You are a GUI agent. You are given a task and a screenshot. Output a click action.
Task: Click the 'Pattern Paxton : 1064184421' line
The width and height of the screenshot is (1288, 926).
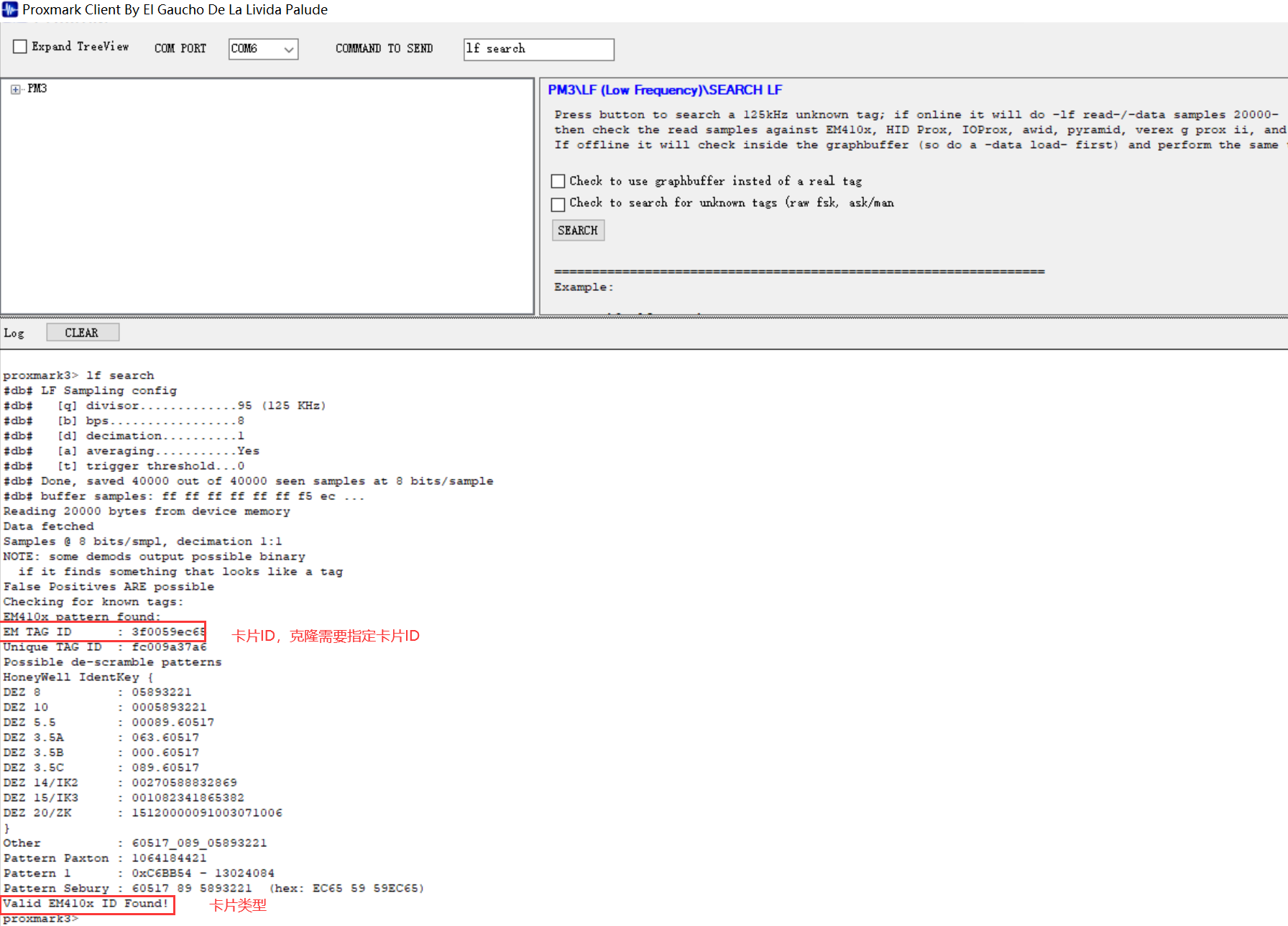[x=105, y=858]
